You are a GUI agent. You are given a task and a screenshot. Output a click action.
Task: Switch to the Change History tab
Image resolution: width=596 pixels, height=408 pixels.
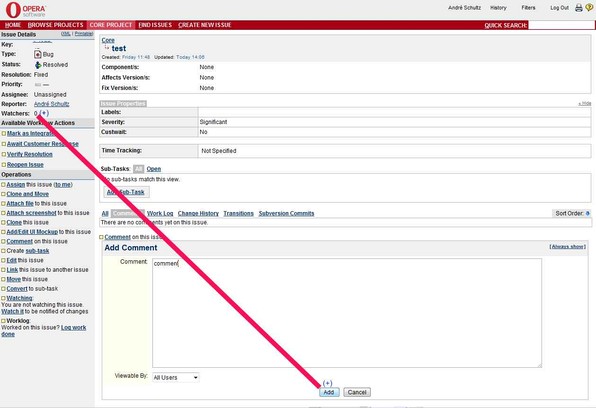tap(198, 214)
